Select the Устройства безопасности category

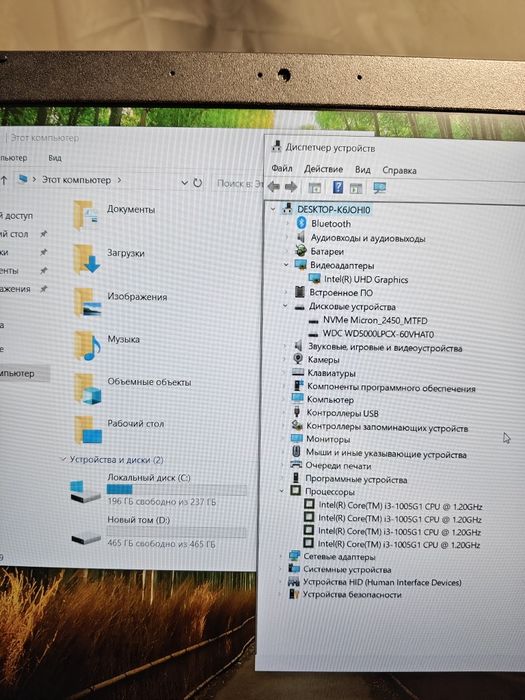coord(352,594)
